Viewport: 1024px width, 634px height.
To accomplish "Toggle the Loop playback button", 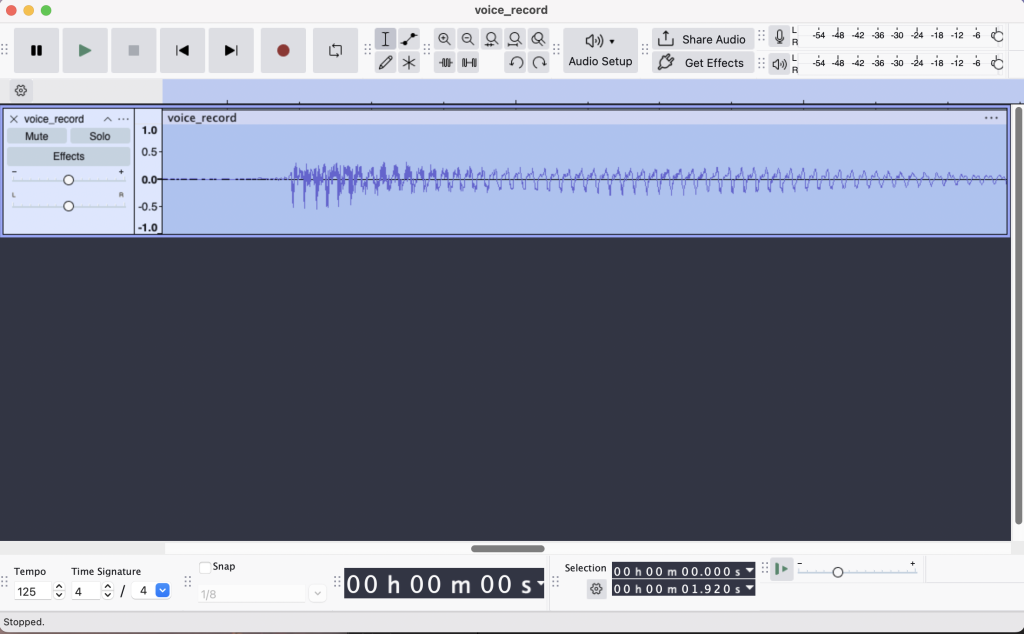I will (x=335, y=50).
